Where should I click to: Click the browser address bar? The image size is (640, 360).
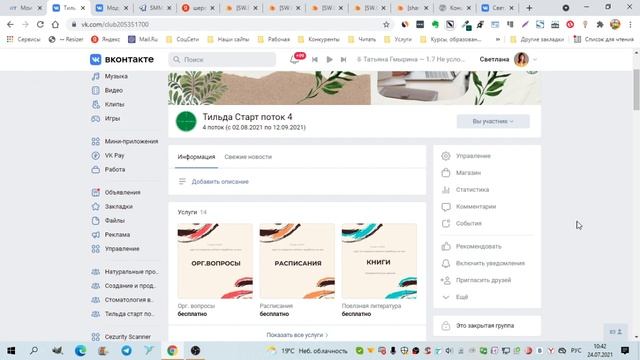(x=229, y=24)
